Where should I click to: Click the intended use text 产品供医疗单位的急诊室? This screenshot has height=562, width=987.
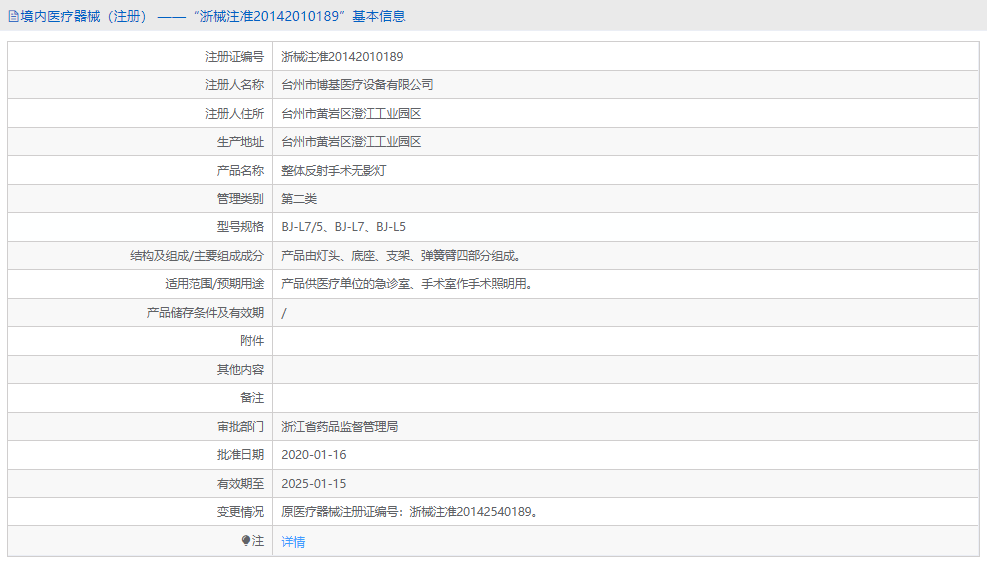click(407, 284)
